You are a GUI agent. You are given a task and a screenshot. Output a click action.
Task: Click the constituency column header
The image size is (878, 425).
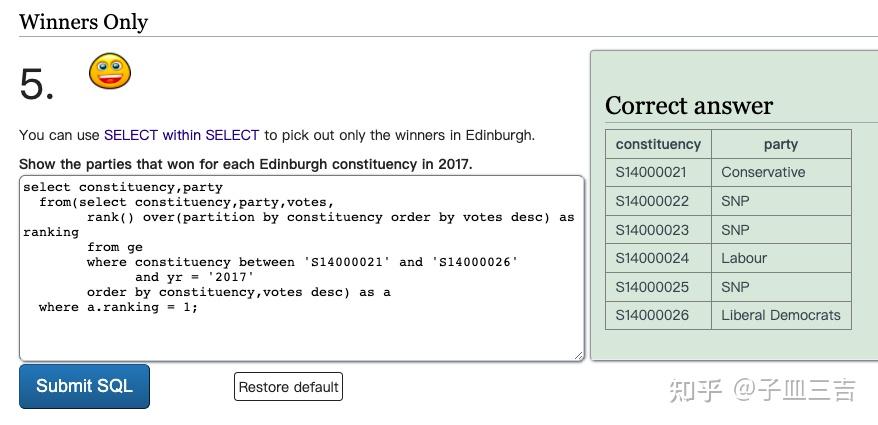658,144
